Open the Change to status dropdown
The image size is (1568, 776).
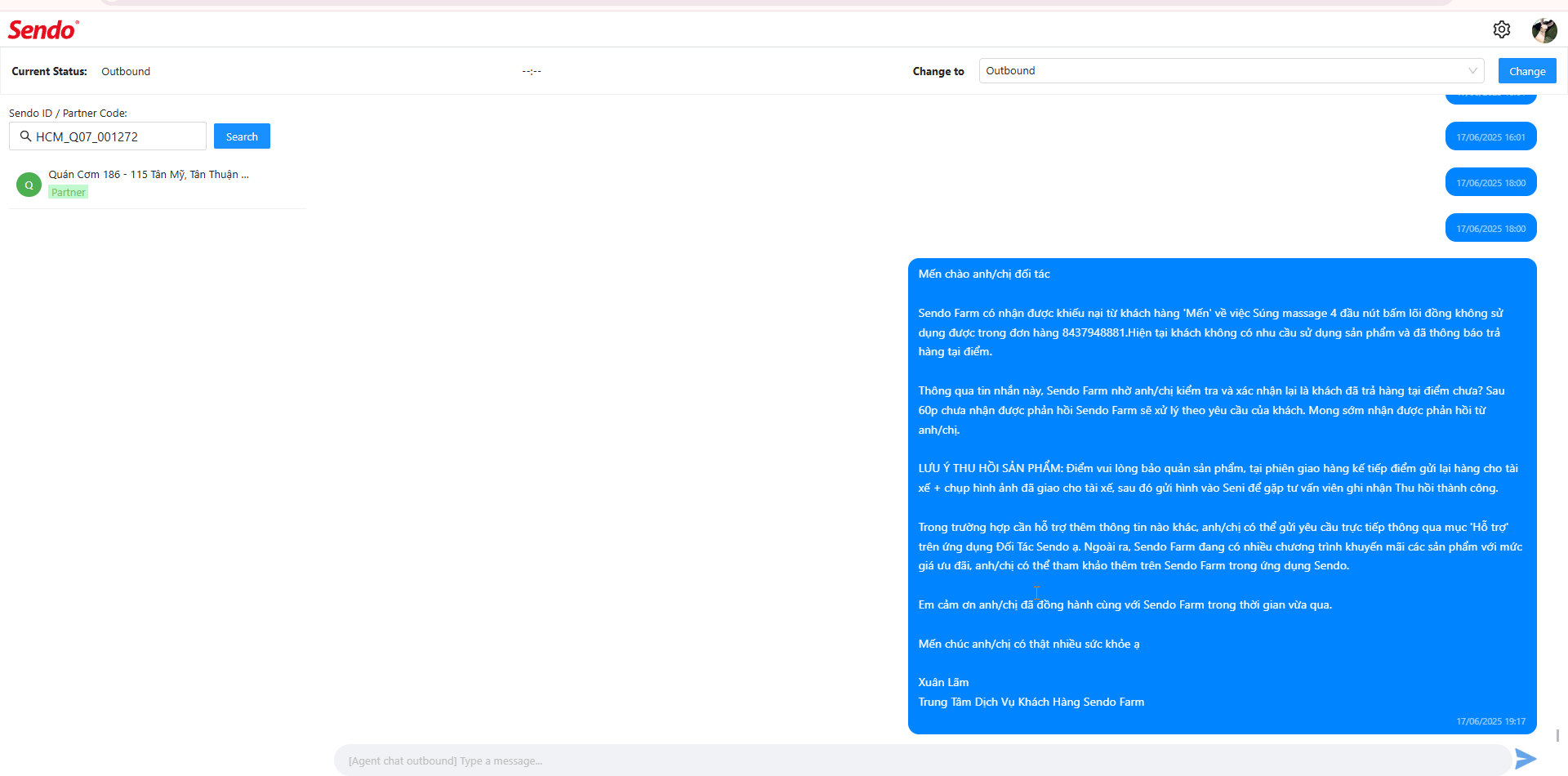(x=1232, y=71)
